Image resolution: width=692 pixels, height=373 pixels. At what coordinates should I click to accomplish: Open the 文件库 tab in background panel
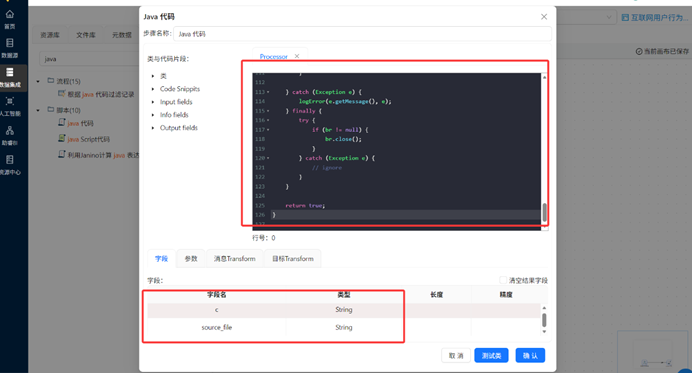[86, 35]
